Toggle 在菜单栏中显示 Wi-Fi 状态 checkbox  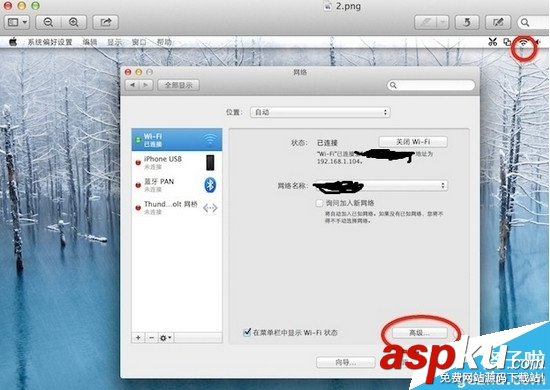coord(247,332)
